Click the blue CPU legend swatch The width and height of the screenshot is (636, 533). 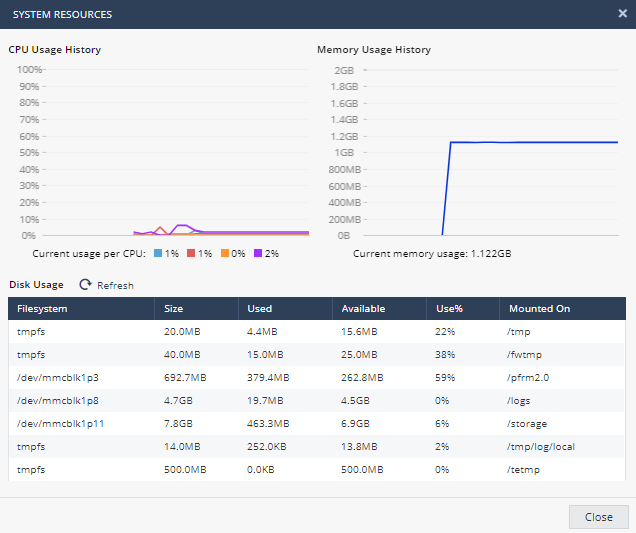157,254
